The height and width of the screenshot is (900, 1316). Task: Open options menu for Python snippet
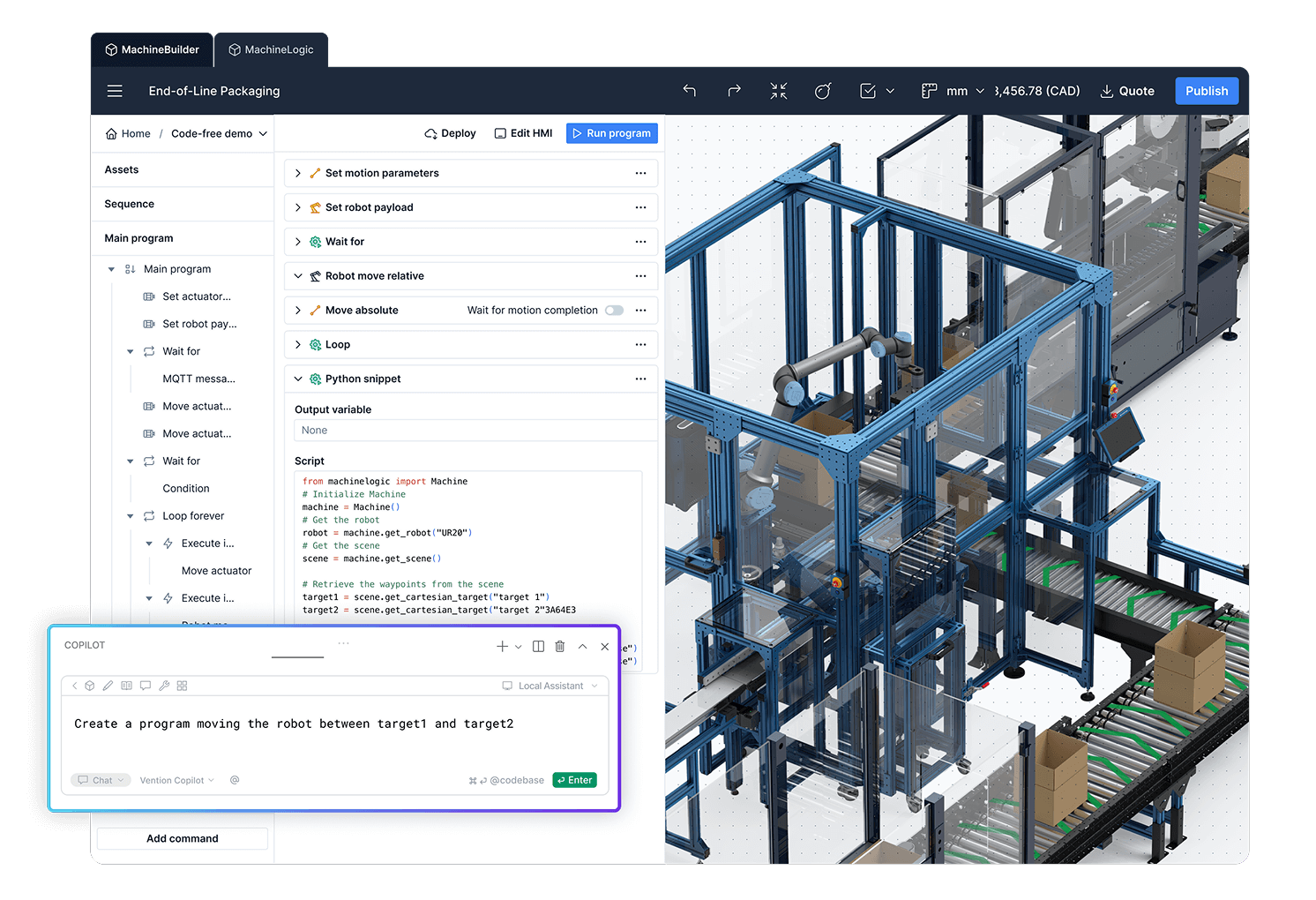tap(640, 379)
